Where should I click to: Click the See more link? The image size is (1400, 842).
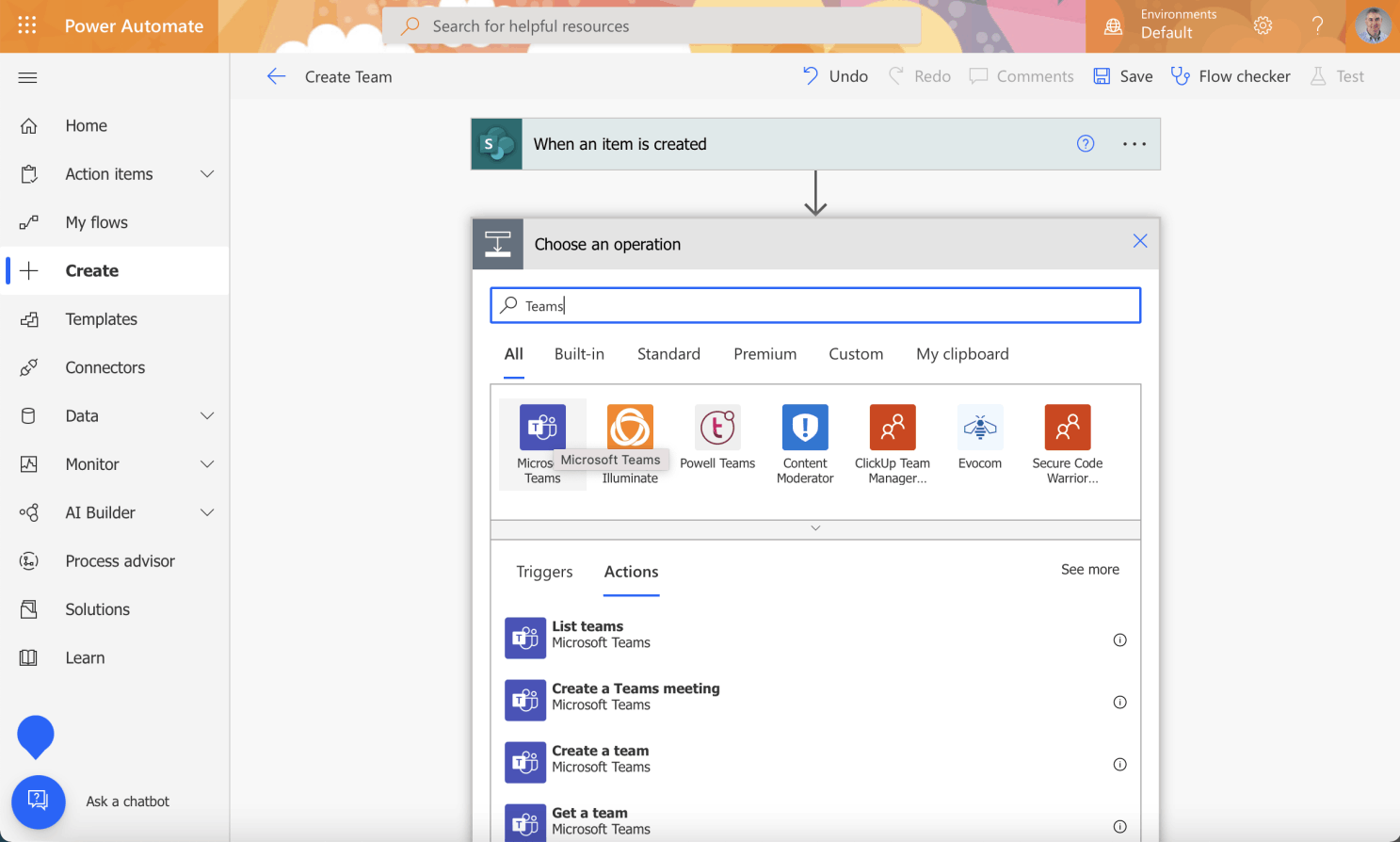(1089, 570)
